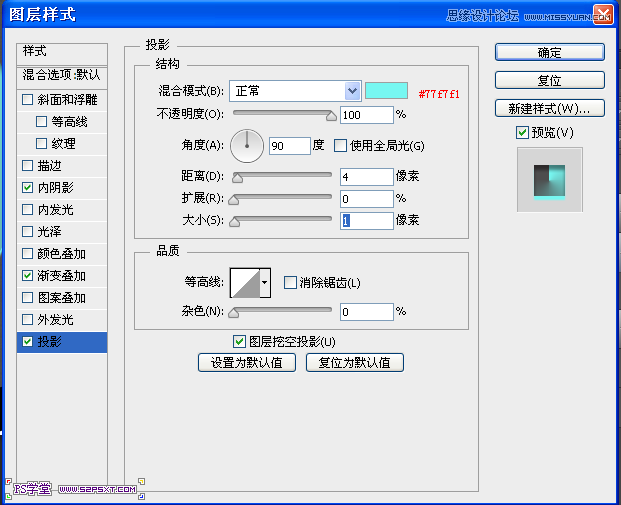This screenshot has height=505, width=621.
Task: Select the 外发光 list item label
Action: click(x=55, y=319)
